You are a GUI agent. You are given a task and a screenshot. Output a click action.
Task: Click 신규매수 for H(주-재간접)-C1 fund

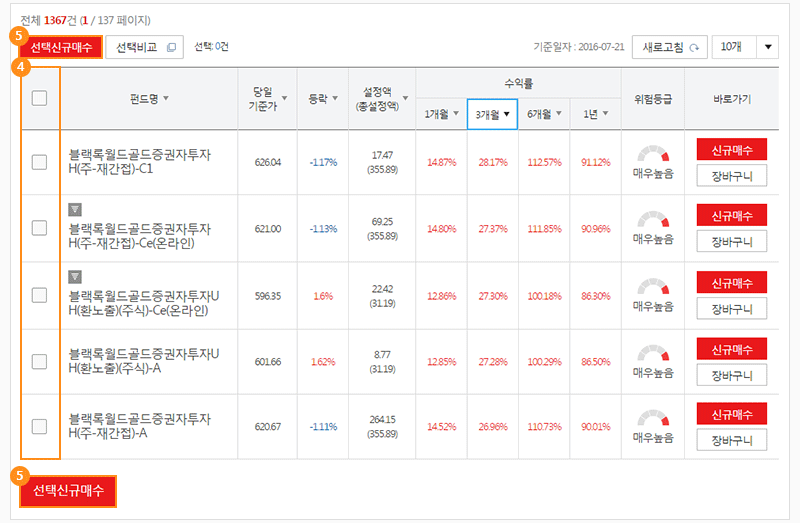pyautogui.click(x=732, y=150)
